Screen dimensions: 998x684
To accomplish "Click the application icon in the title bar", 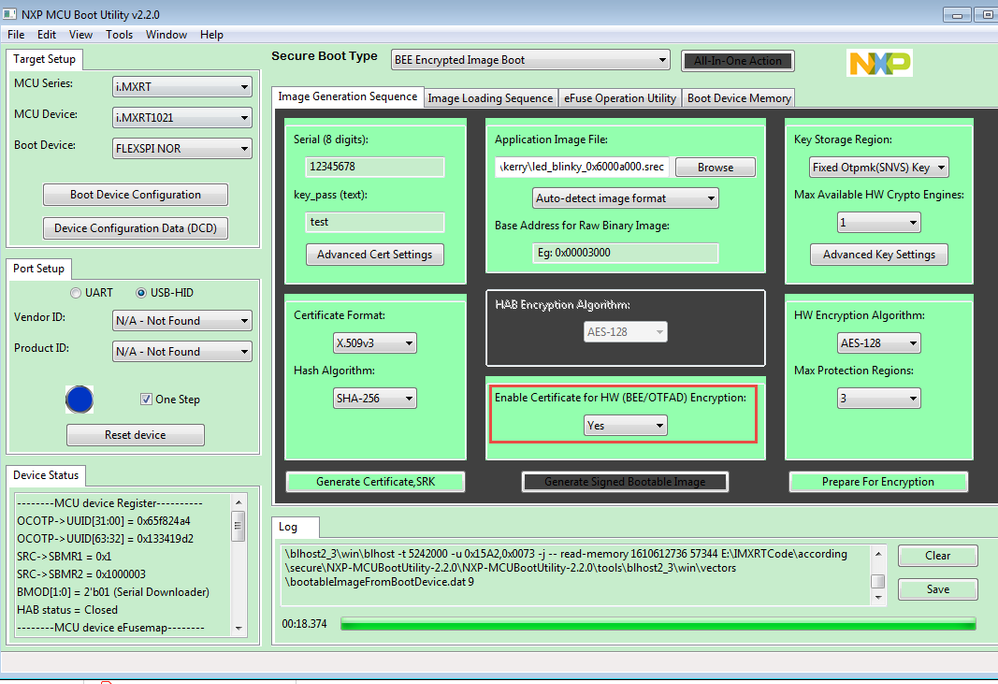I will pos(12,14).
